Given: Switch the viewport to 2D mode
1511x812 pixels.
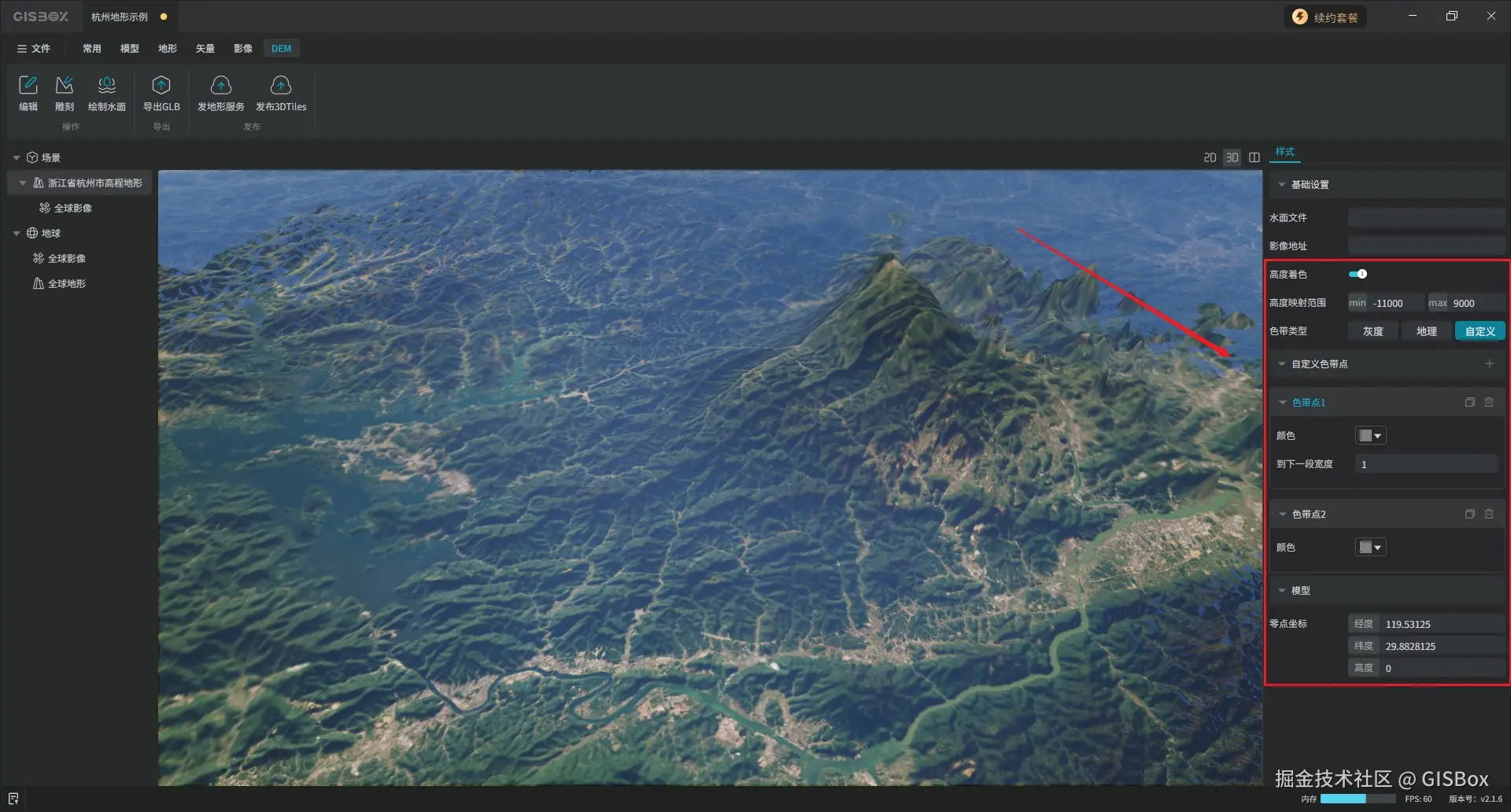Looking at the screenshot, I should pos(1210,157).
